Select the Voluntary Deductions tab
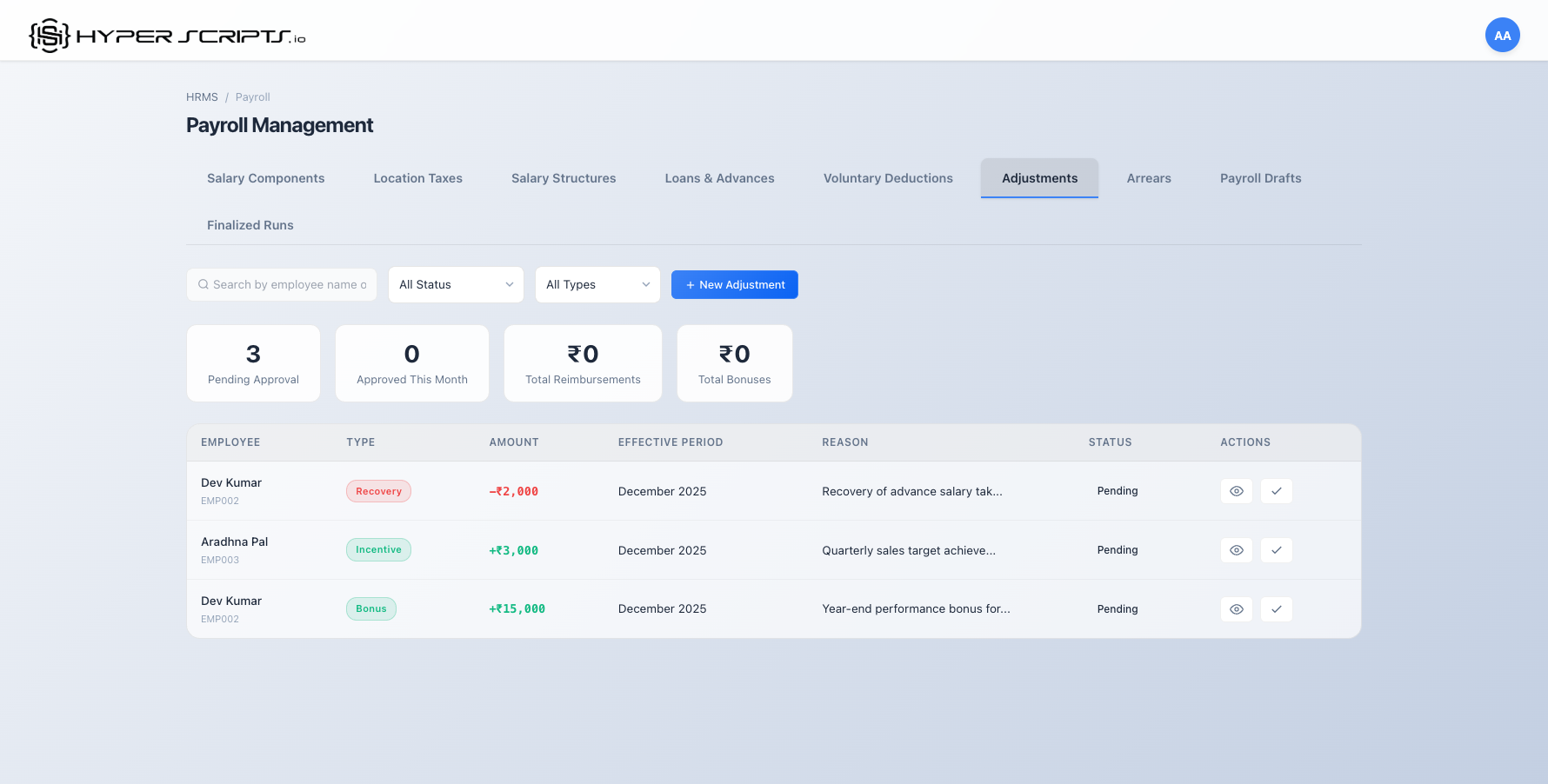Screen dimensions: 1548x784 click(888, 178)
